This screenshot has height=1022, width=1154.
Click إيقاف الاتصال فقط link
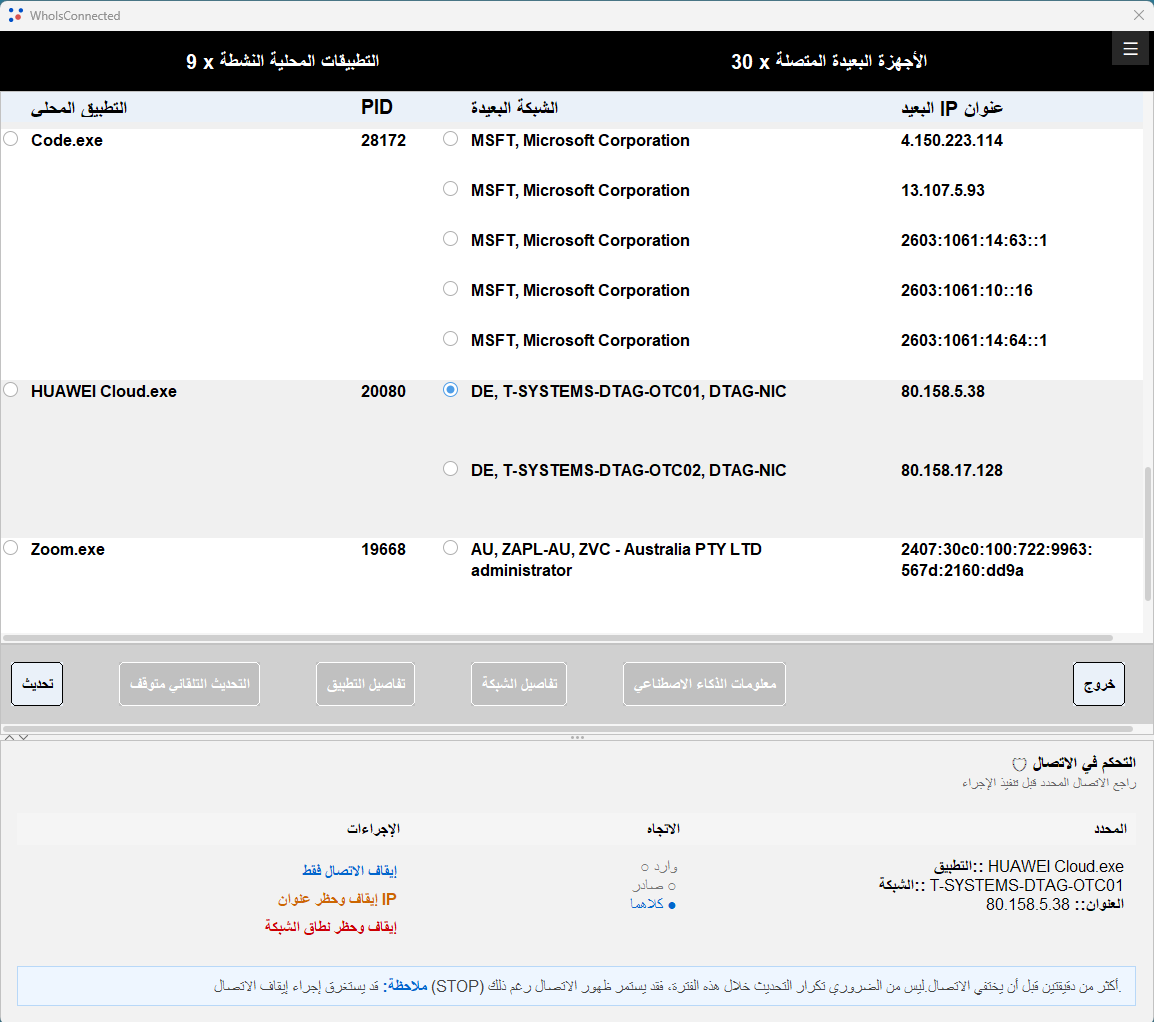click(350, 871)
